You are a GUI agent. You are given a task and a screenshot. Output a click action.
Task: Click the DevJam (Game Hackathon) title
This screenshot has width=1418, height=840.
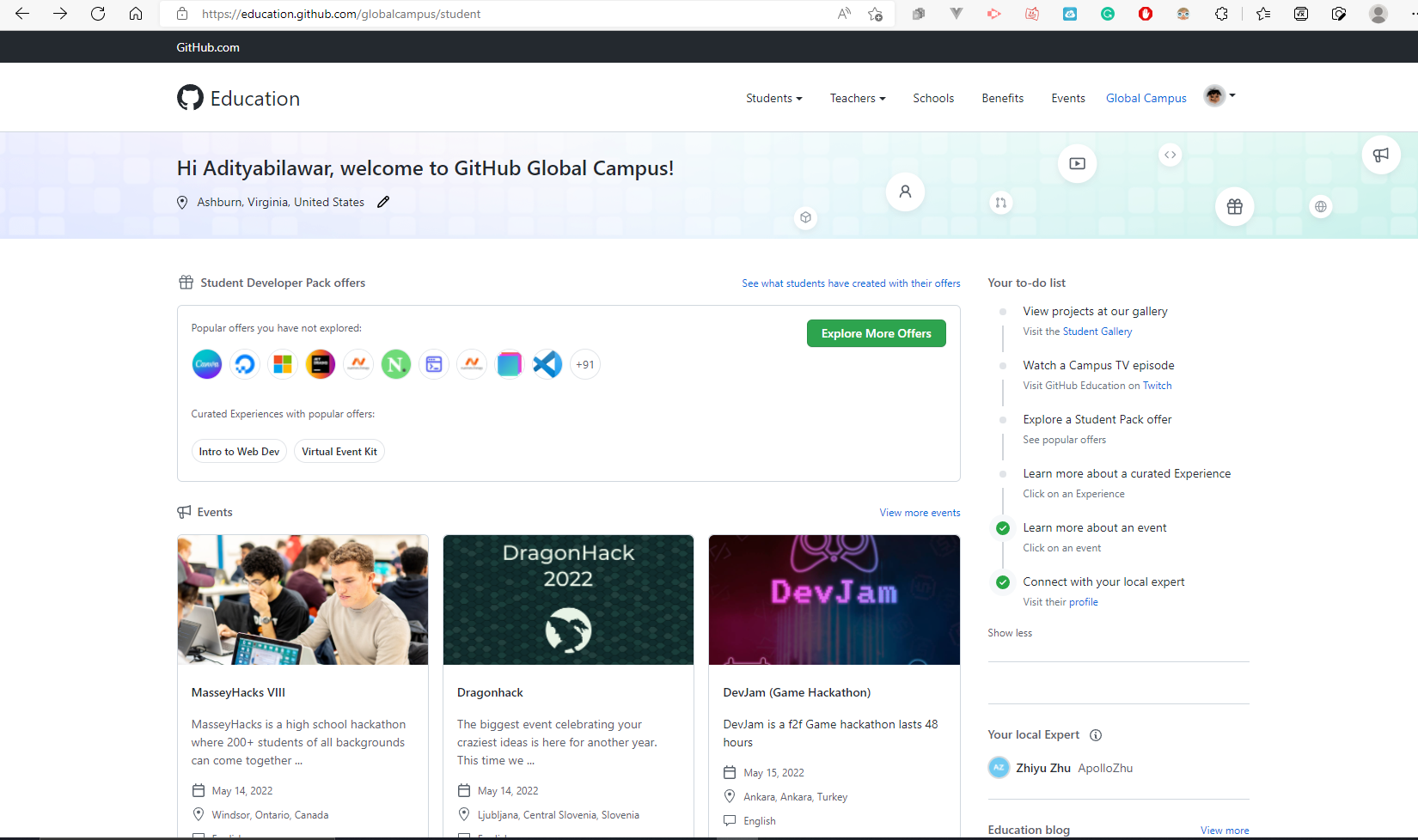[x=797, y=692]
